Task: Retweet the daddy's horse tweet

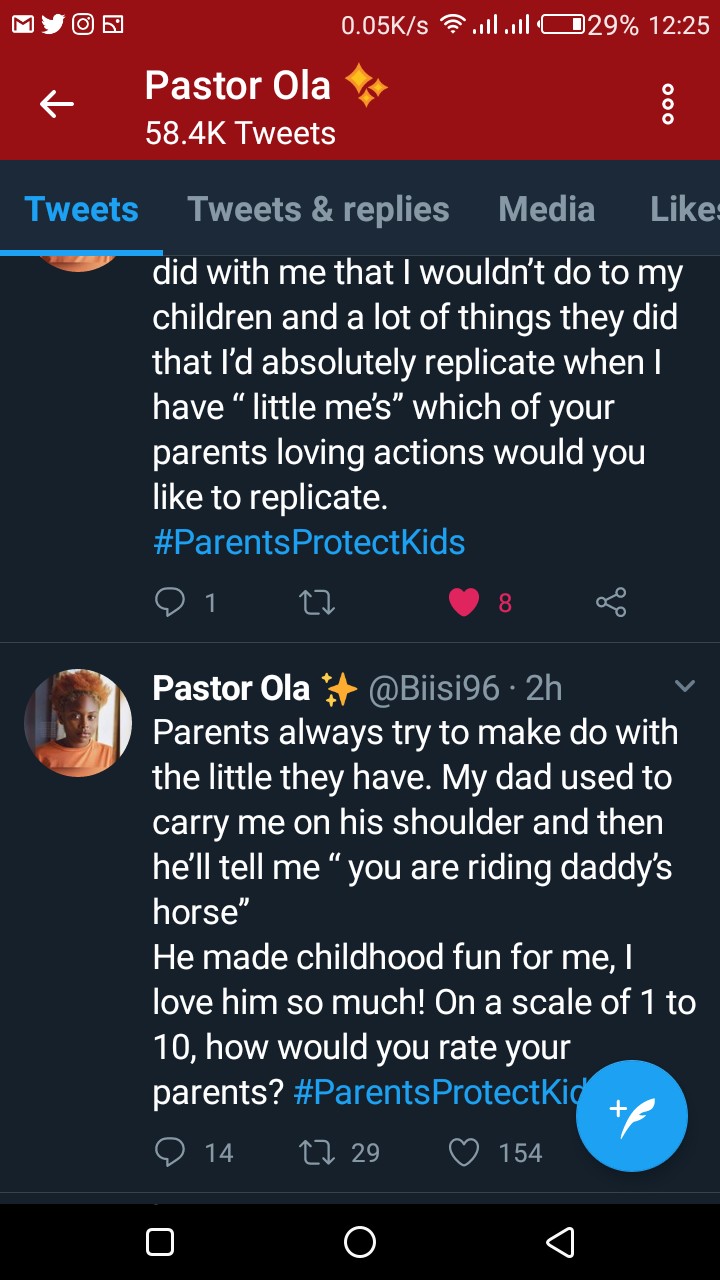Action: coord(316,1153)
